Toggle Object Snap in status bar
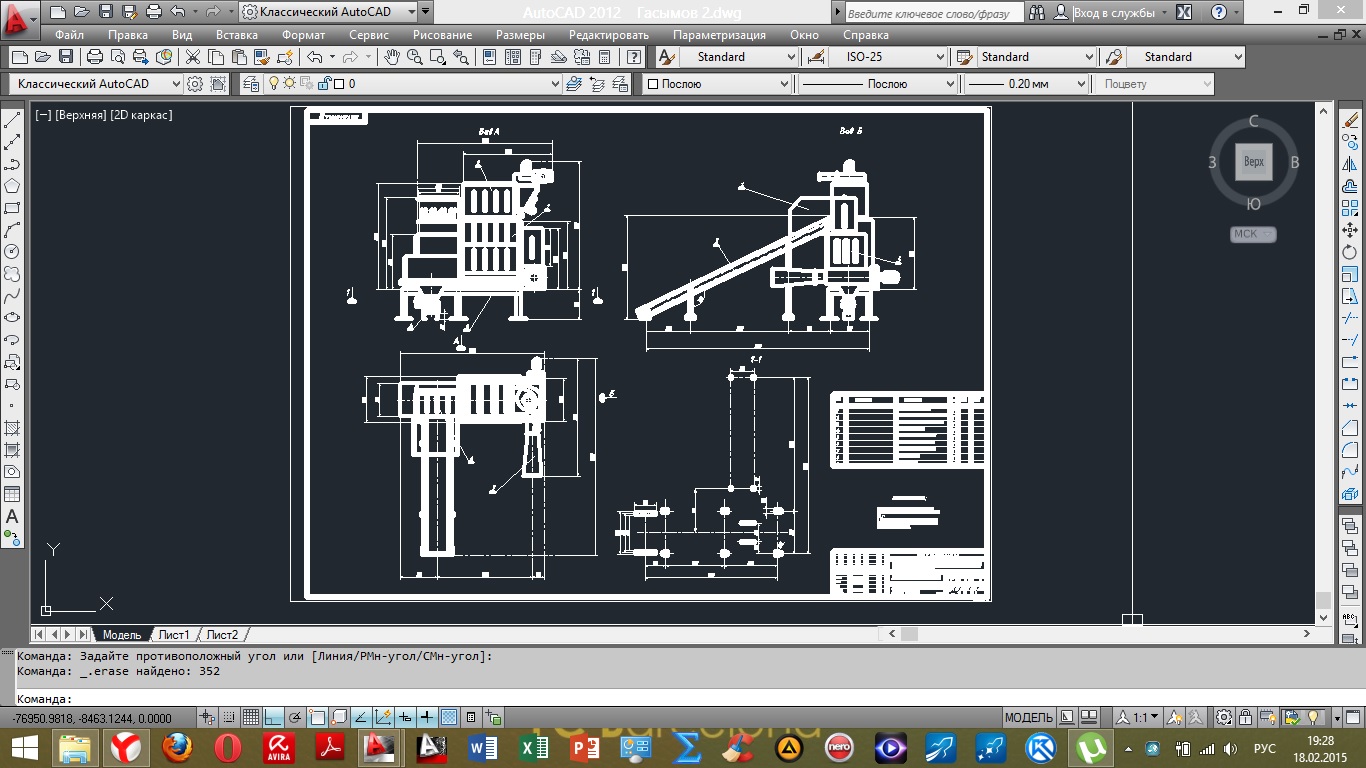Viewport: 1366px width, 768px height. tap(318, 717)
